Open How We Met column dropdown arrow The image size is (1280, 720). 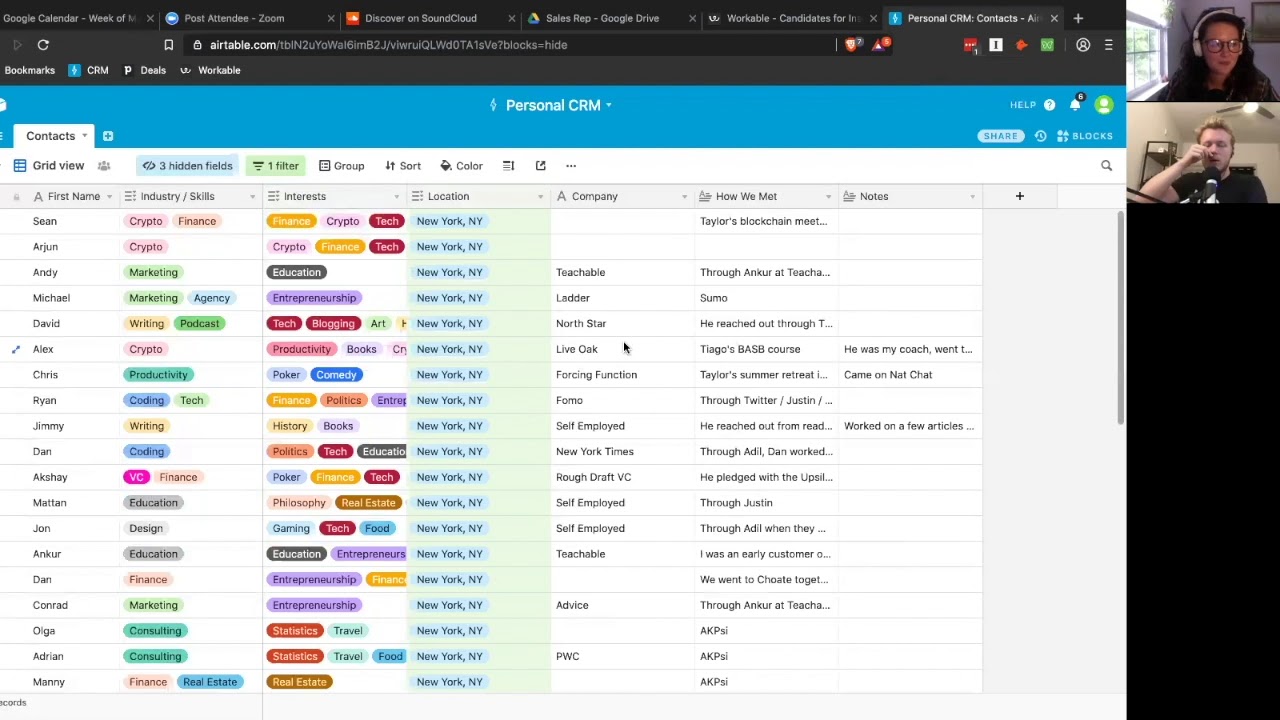click(x=828, y=196)
